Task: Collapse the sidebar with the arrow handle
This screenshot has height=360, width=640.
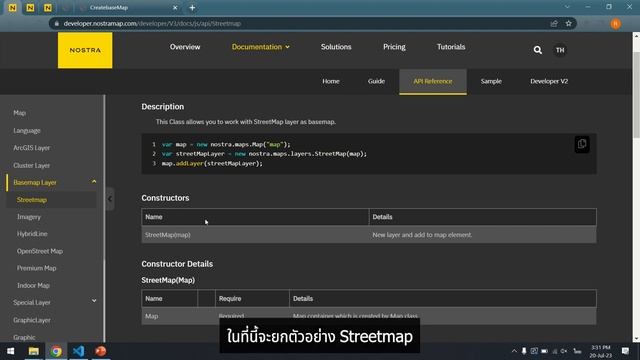Action: [109, 199]
